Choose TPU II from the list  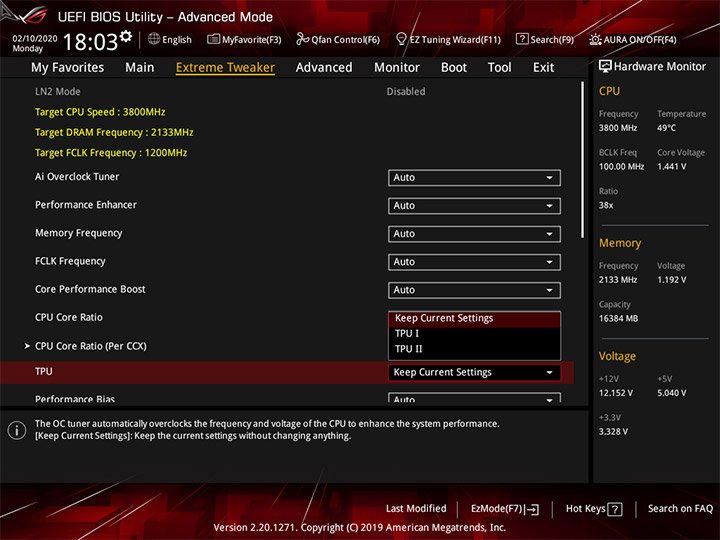coord(474,349)
